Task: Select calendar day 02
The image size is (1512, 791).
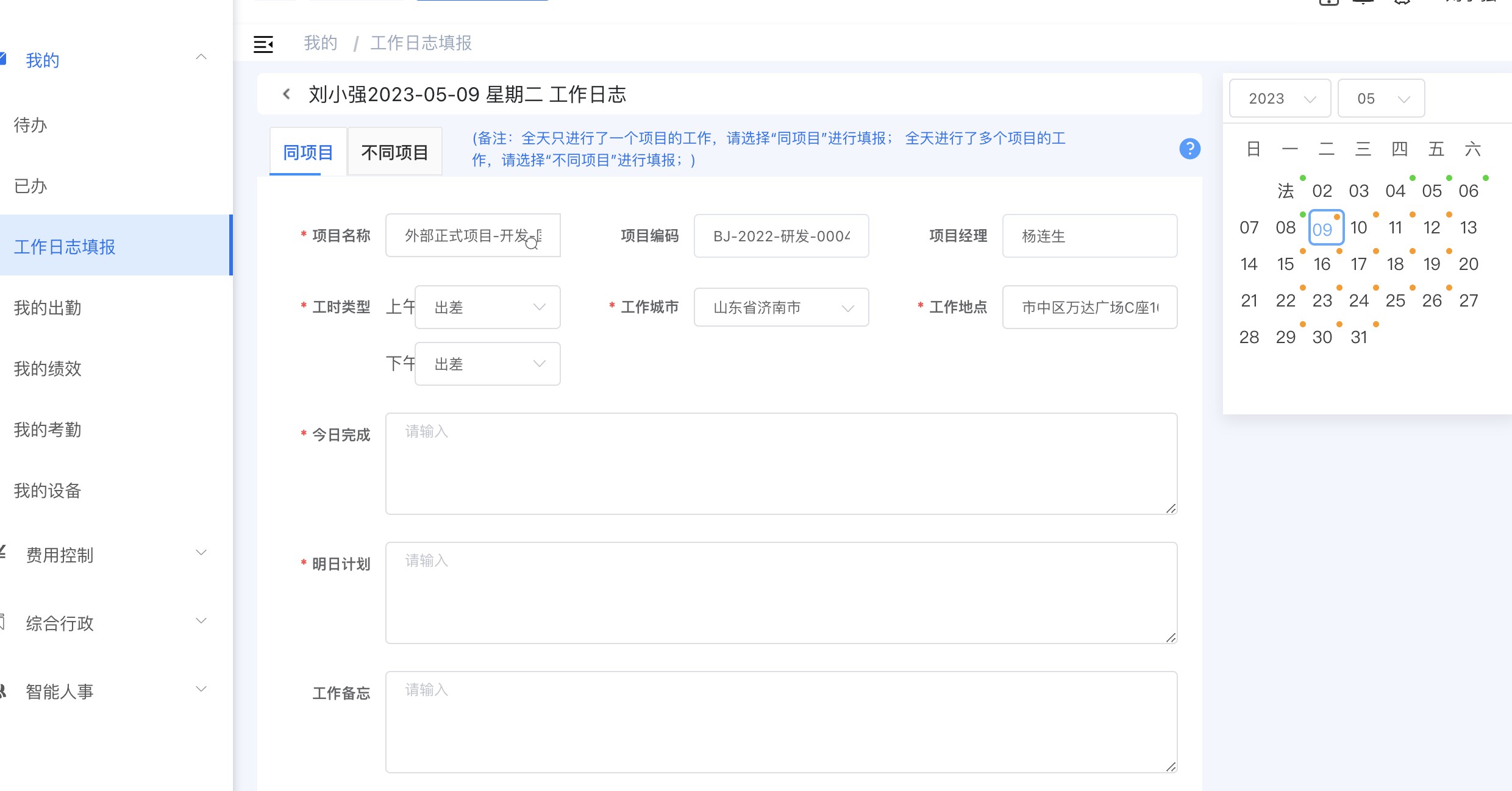Action: 1322,191
